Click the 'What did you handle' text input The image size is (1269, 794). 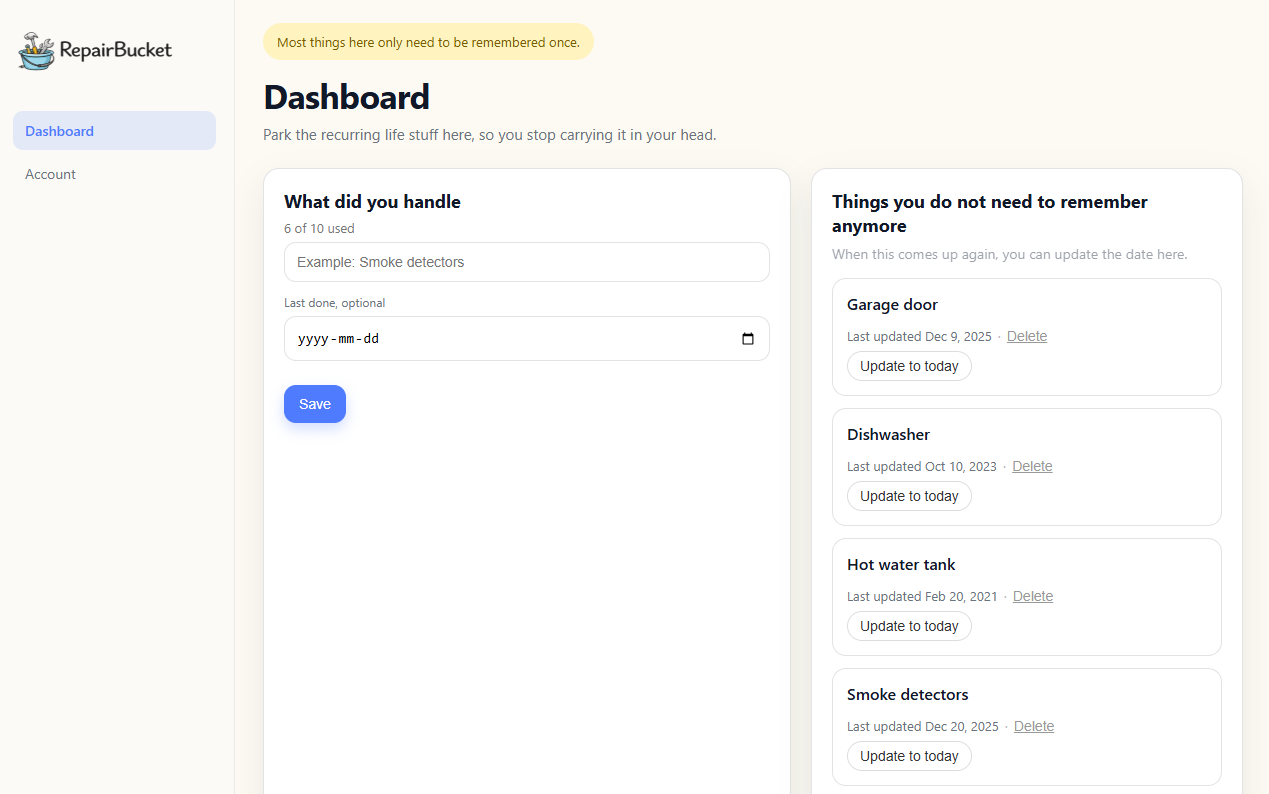(526, 262)
